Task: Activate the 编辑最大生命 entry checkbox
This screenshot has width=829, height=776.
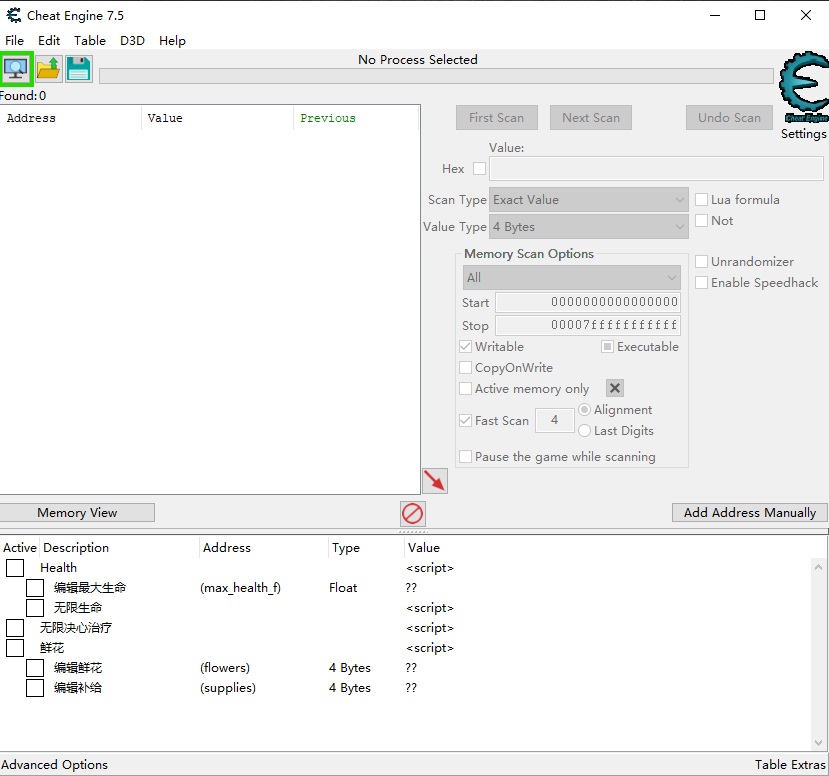Action: [x=35, y=588]
